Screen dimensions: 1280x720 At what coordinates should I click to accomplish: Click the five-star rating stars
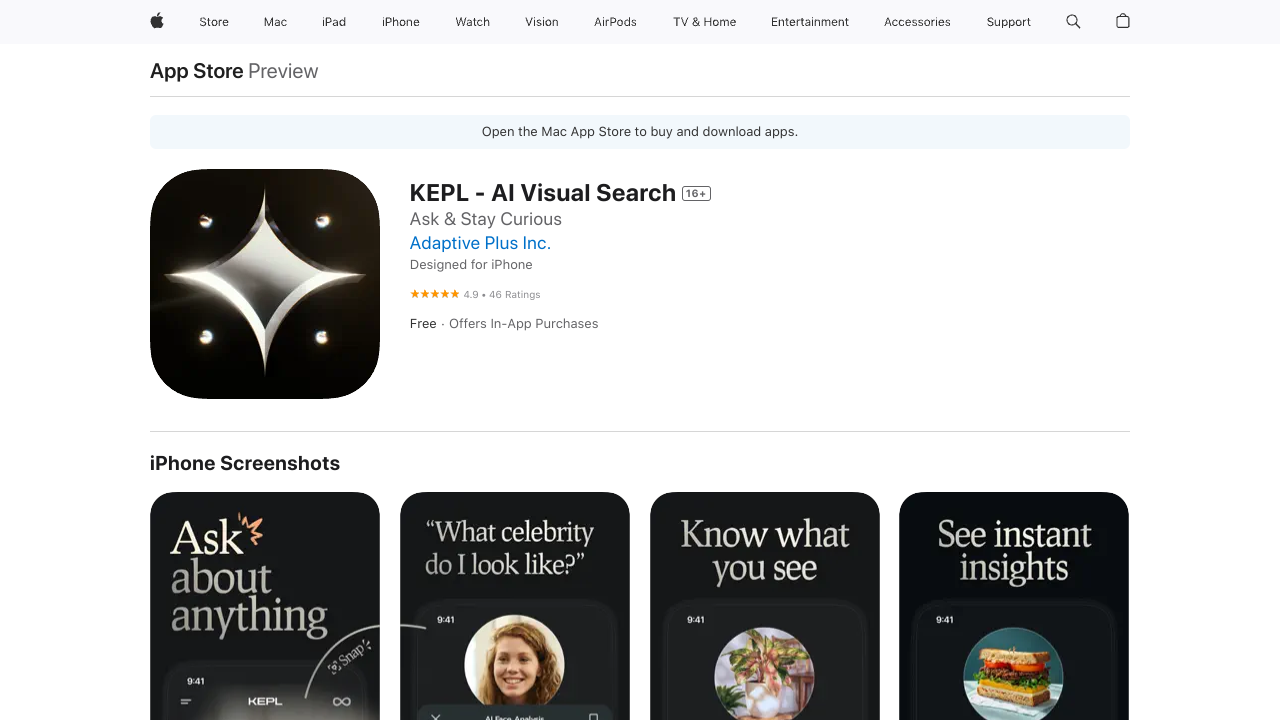[x=434, y=294]
